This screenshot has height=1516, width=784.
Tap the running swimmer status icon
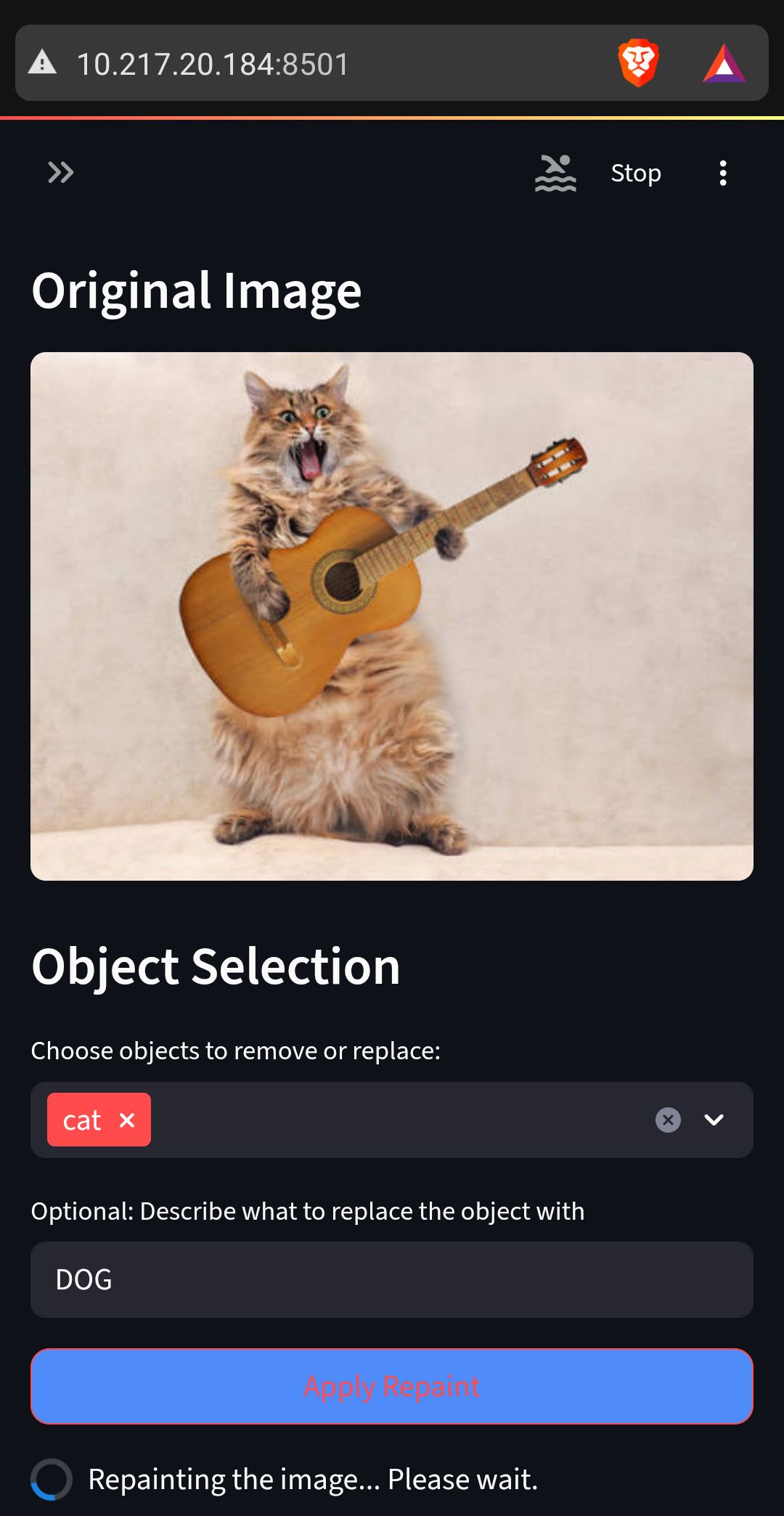tap(555, 173)
